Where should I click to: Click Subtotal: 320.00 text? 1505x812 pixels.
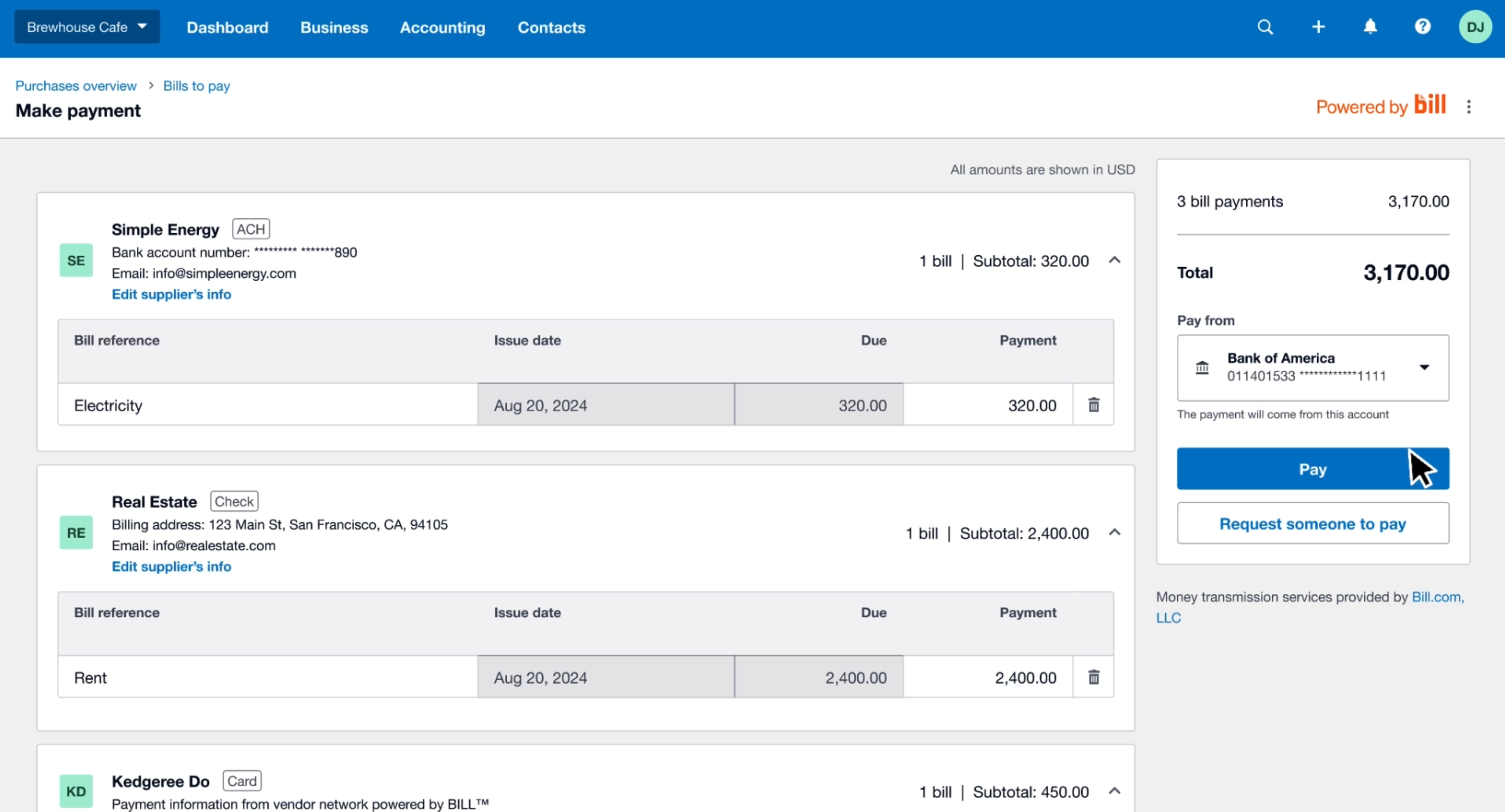coord(1031,261)
